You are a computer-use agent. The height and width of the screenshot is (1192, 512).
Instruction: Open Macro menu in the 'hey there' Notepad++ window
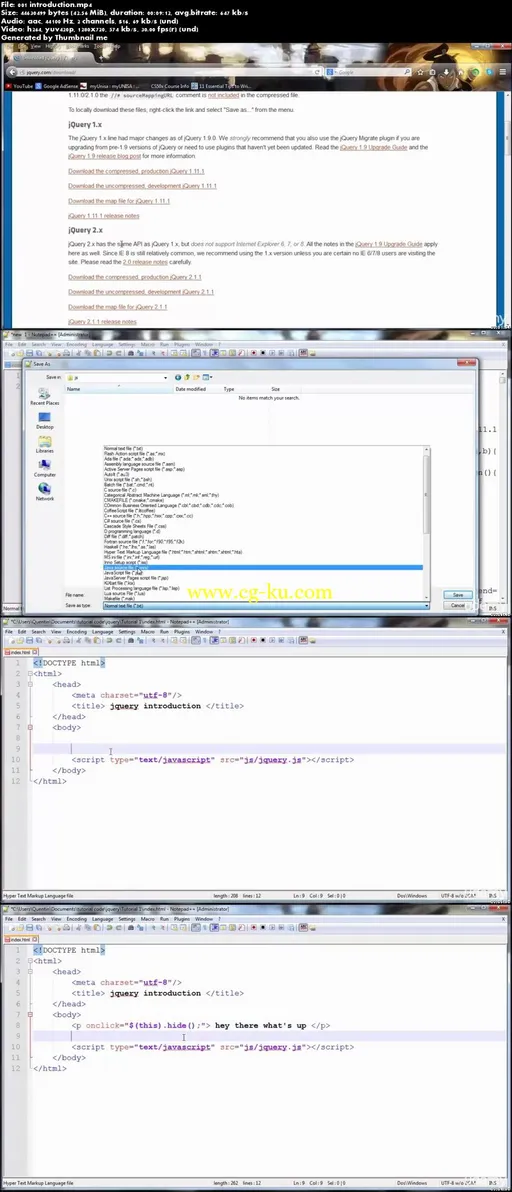click(x=147, y=919)
